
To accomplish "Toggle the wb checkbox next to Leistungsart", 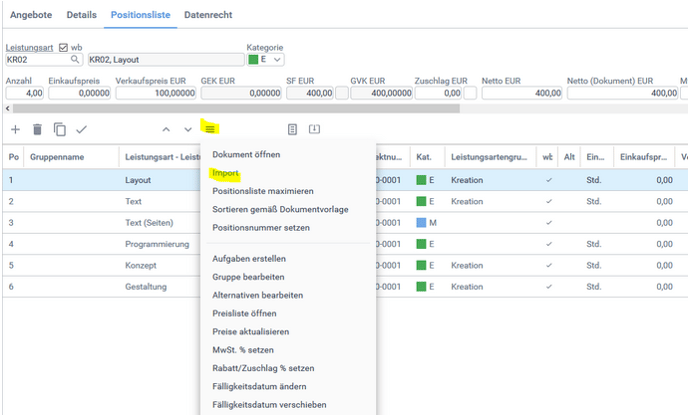I will (64, 47).
